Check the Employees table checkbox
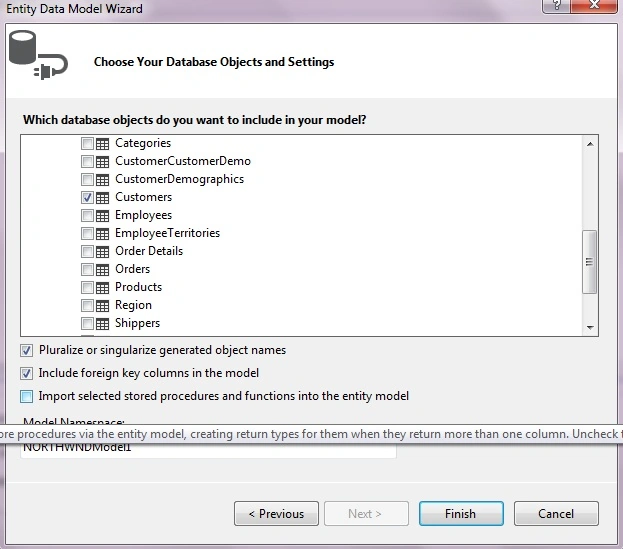Screen dimensions: 623x549 coord(87,215)
